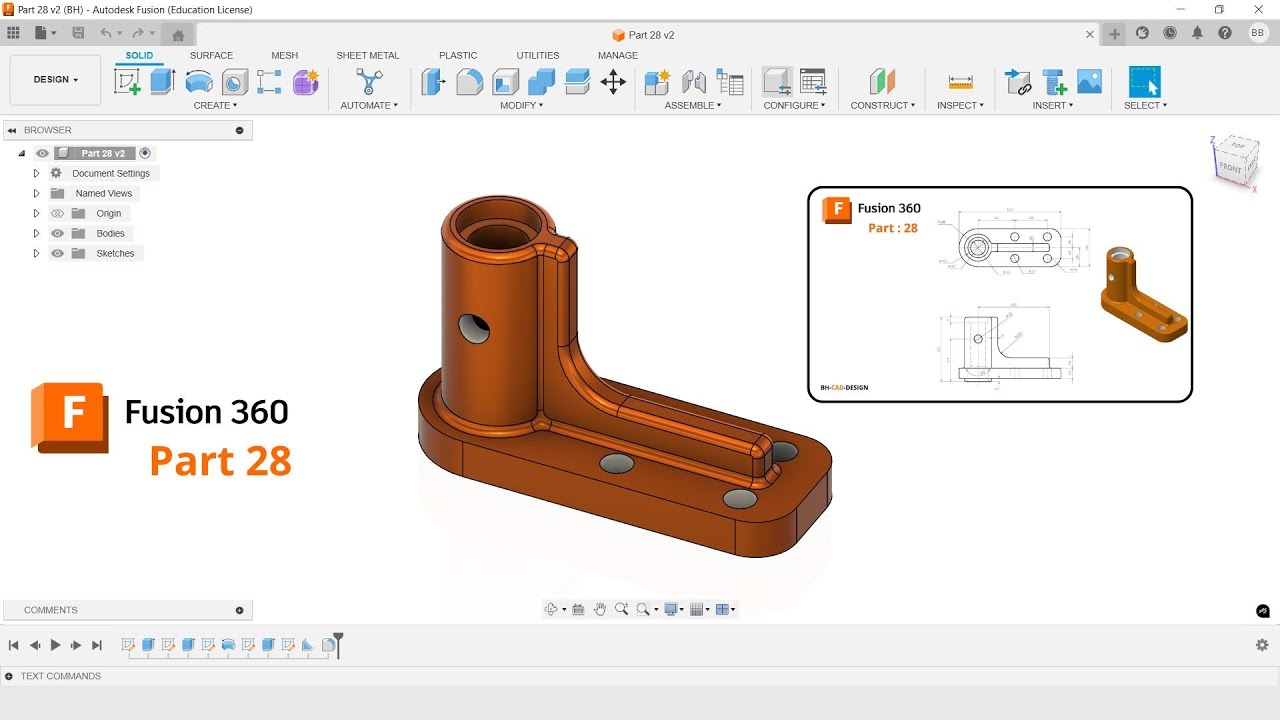
Task: Switch to the MESH tab
Action: pyautogui.click(x=284, y=55)
